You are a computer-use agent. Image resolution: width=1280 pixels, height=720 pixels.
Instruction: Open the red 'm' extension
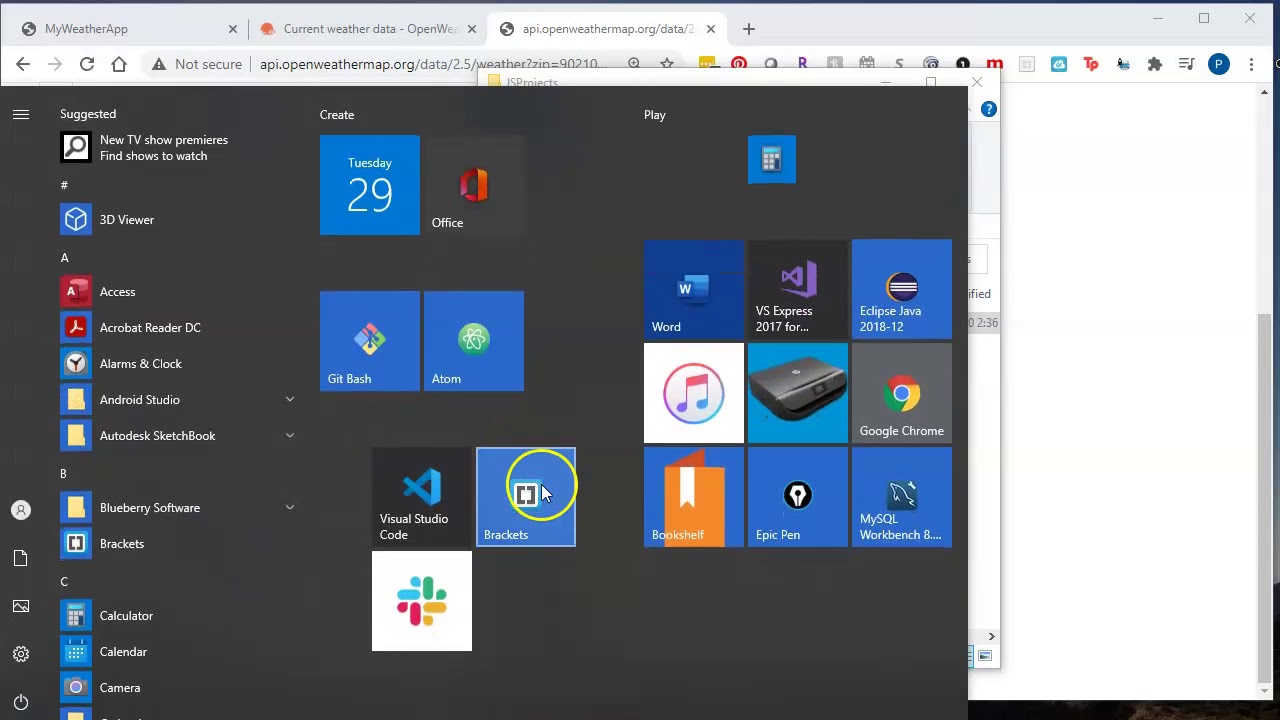pos(995,64)
